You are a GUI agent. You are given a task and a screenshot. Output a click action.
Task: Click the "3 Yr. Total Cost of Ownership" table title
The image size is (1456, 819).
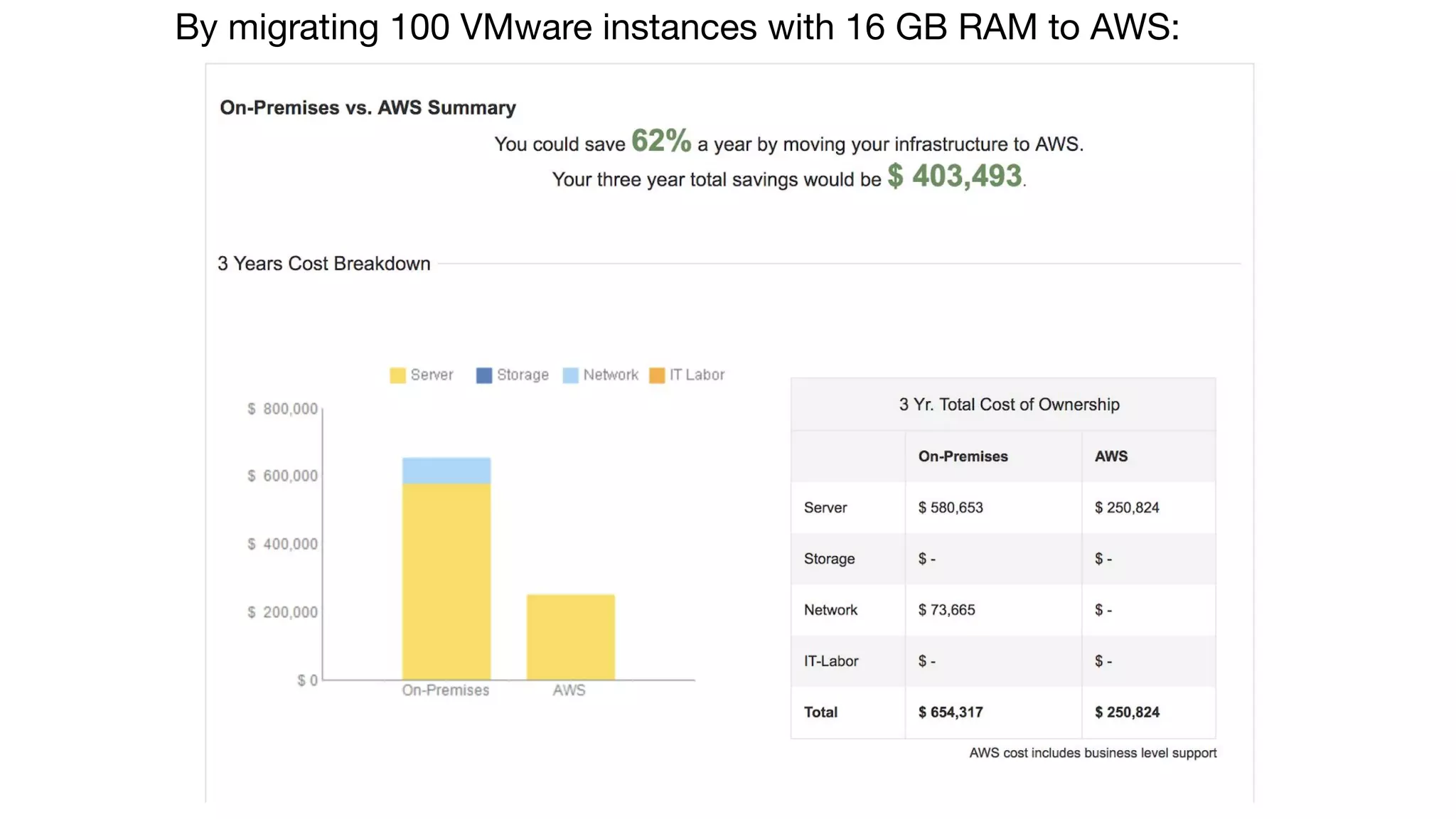(1009, 405)
